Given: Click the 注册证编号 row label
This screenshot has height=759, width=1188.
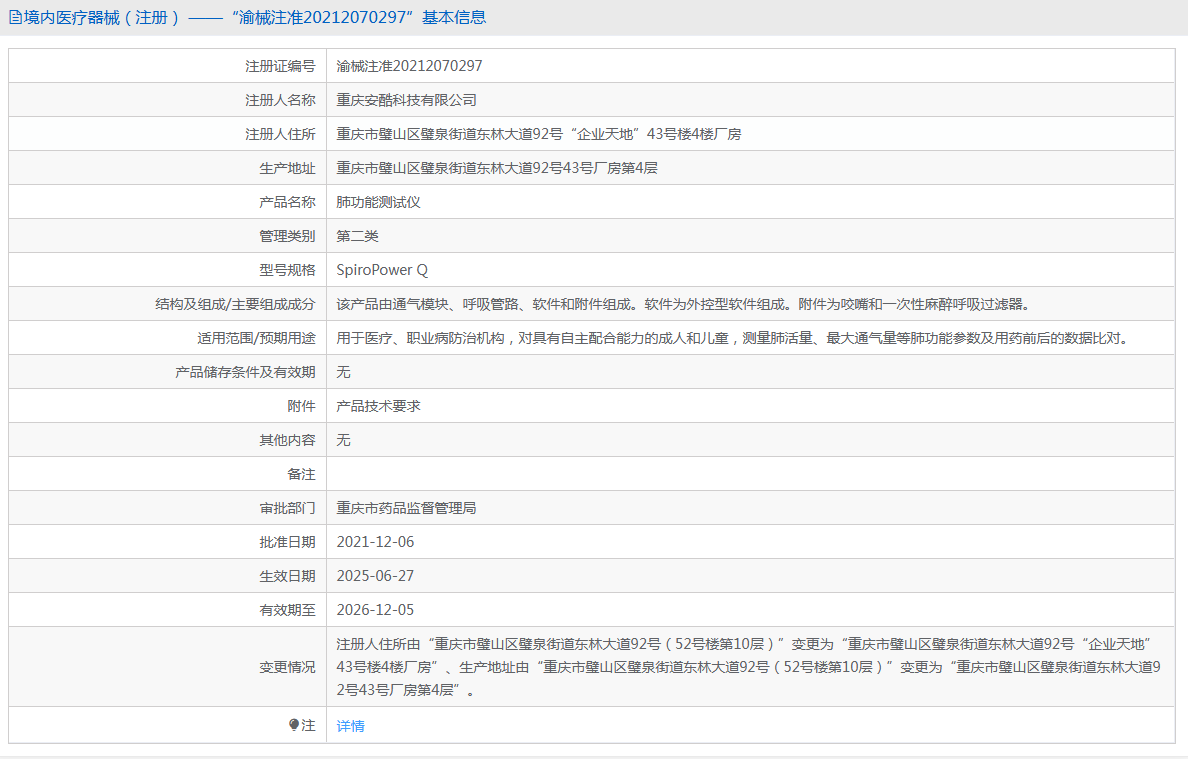Looking at the screenshot, I should coord(280,66).
